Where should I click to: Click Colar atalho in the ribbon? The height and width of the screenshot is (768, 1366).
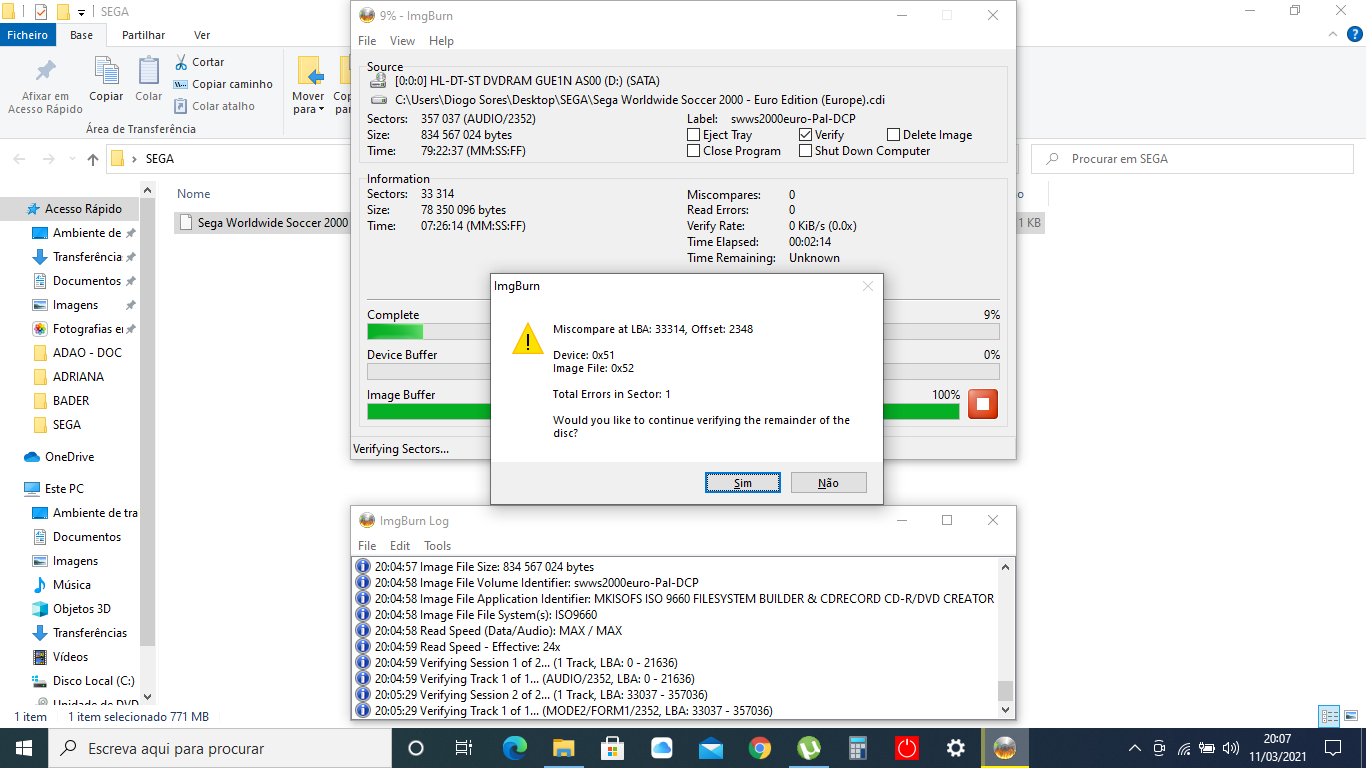(x=214, y=106)
